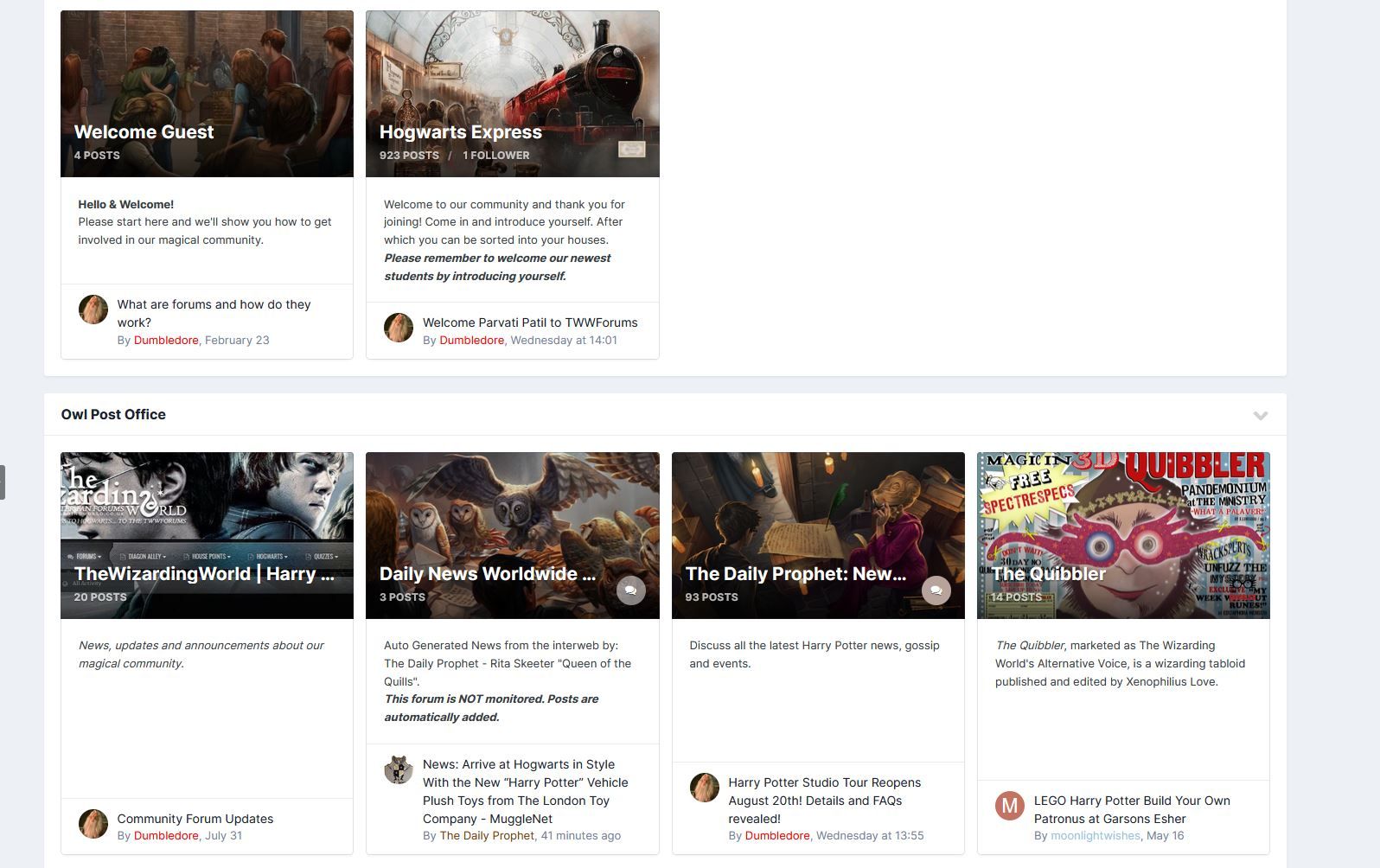Open The Quibbler forum title
Image resolution: width=1380 pixels, height=868 pixels.
(x=1049, y=574)
